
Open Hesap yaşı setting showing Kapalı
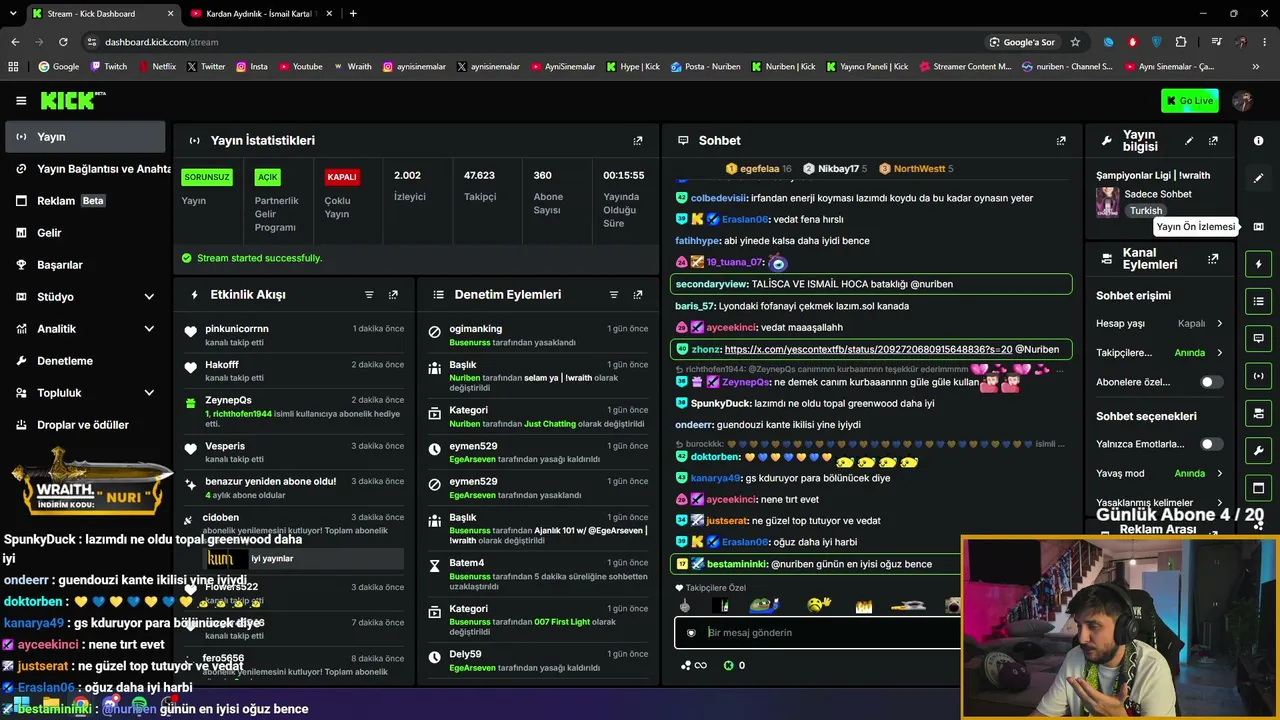1160,324
